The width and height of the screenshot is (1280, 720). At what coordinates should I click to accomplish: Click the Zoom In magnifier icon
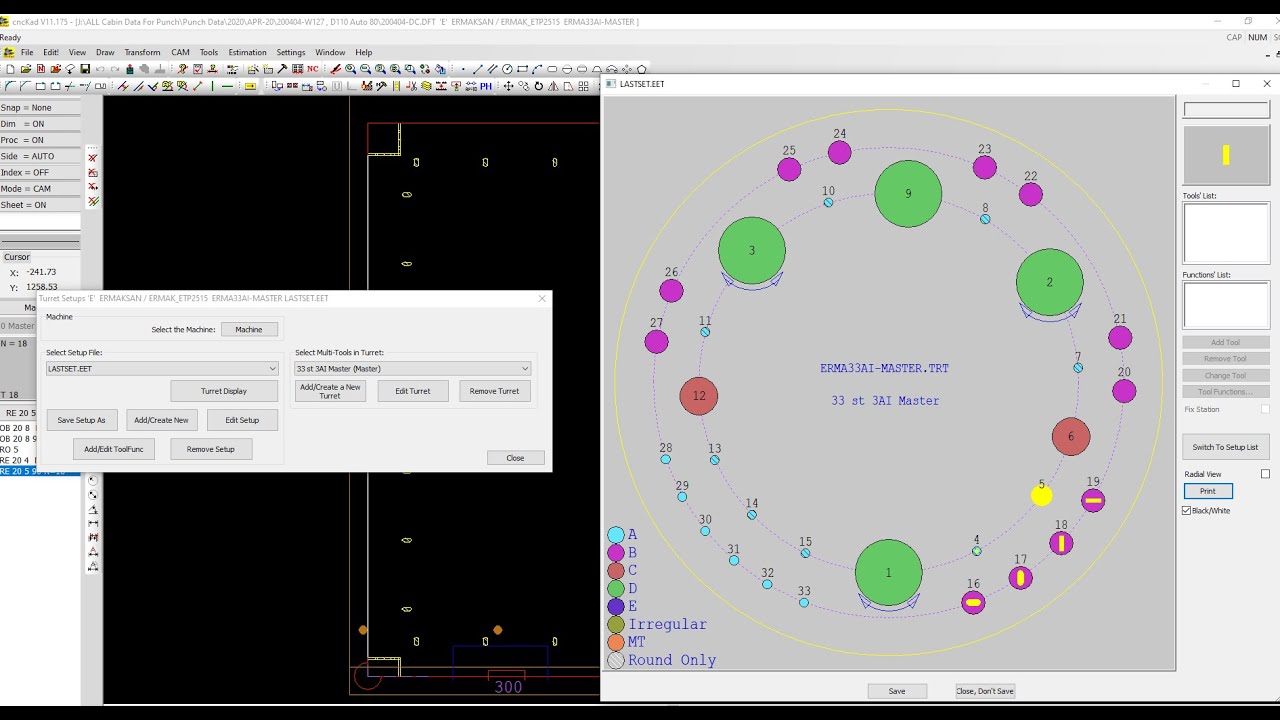click(x=351, y=69)
